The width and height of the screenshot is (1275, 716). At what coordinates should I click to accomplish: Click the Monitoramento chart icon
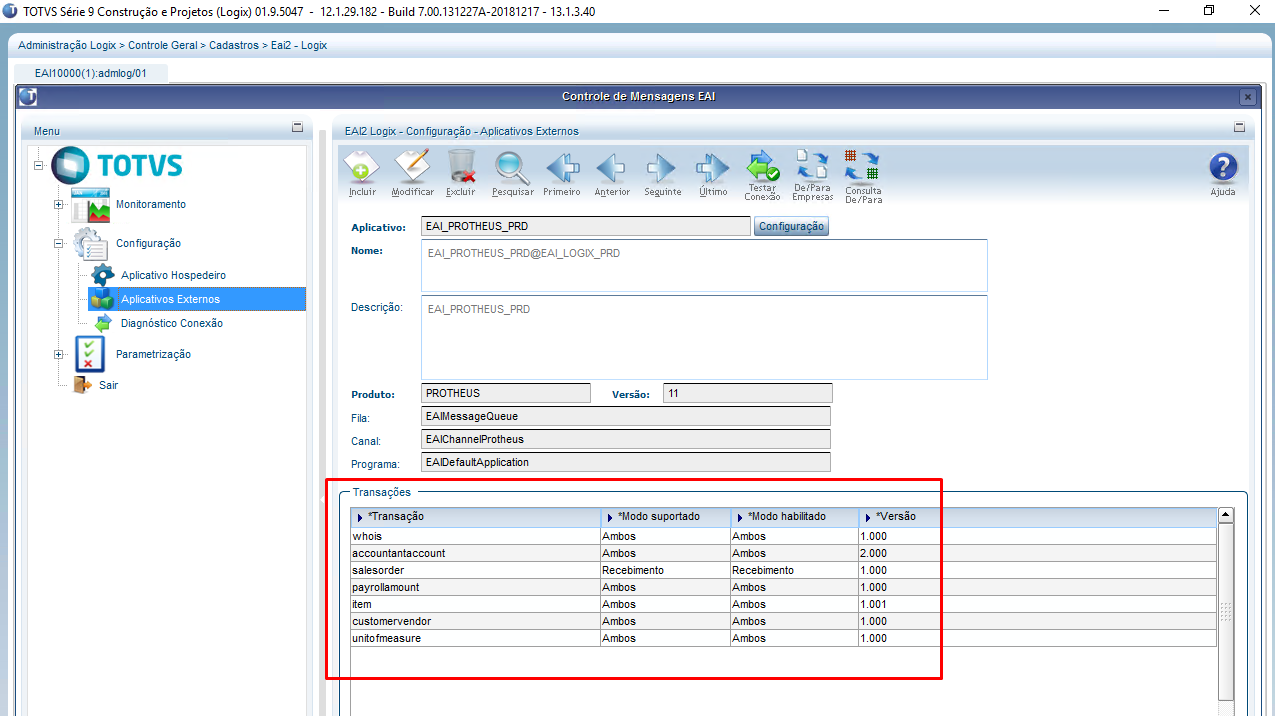90,204
